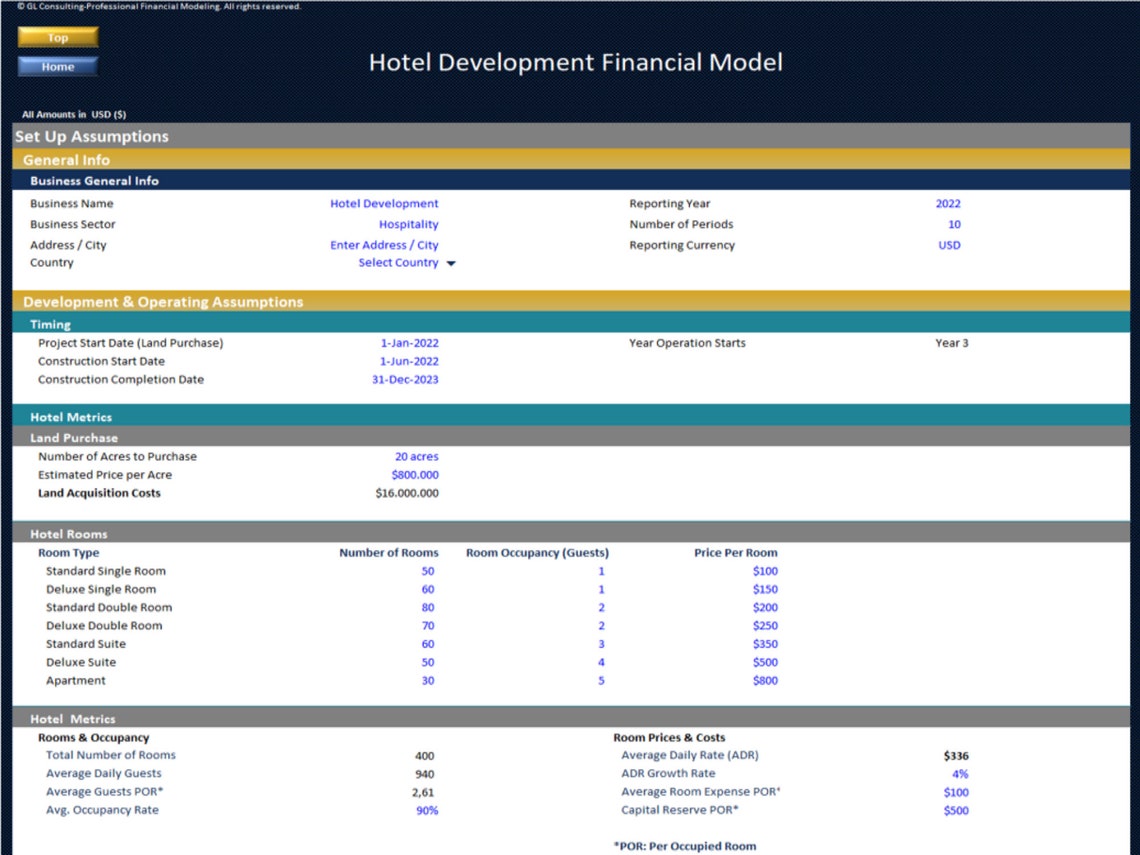The image size is (1140, 855).
Task: Edit the ADR Growth Rate percentage
Action: click(x=958, y=773)
